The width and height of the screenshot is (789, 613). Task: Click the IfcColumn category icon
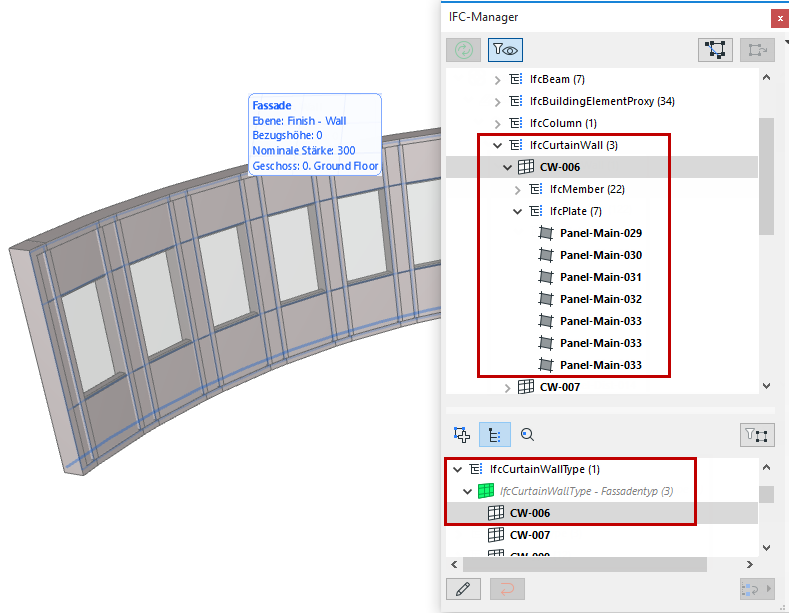pos(516,123)
